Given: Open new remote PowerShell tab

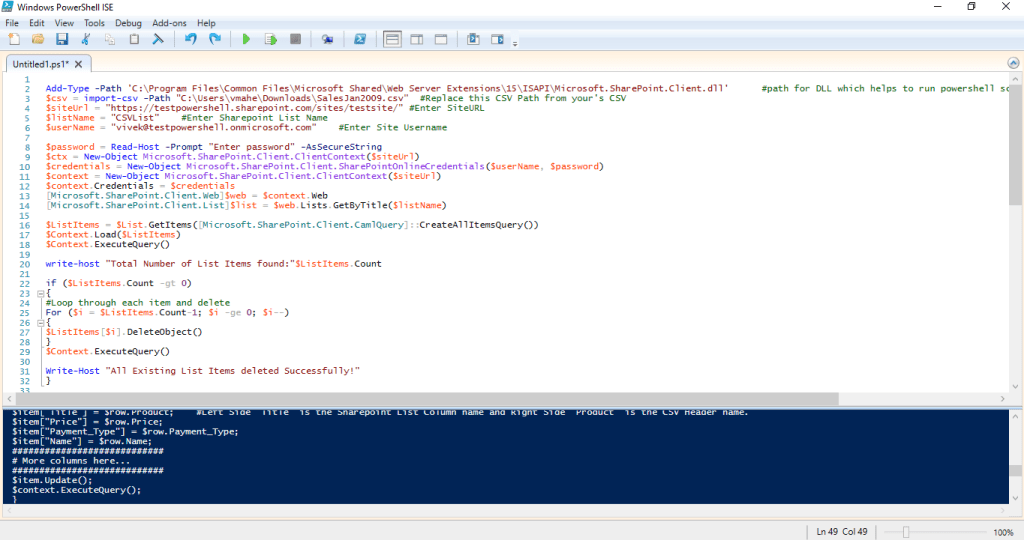Looking at the screenshot, I should click(x=327, y=39).
